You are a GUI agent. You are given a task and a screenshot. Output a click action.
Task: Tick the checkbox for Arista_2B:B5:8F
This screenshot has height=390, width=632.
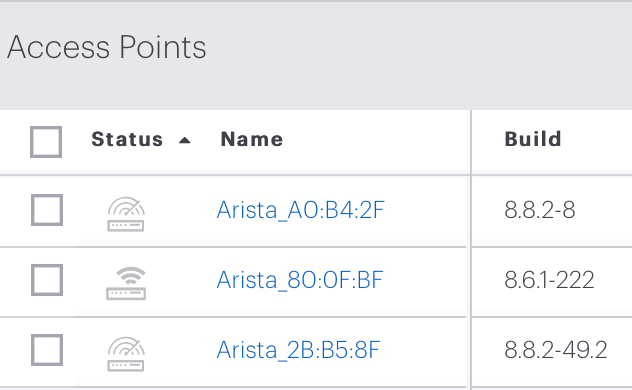47,350
